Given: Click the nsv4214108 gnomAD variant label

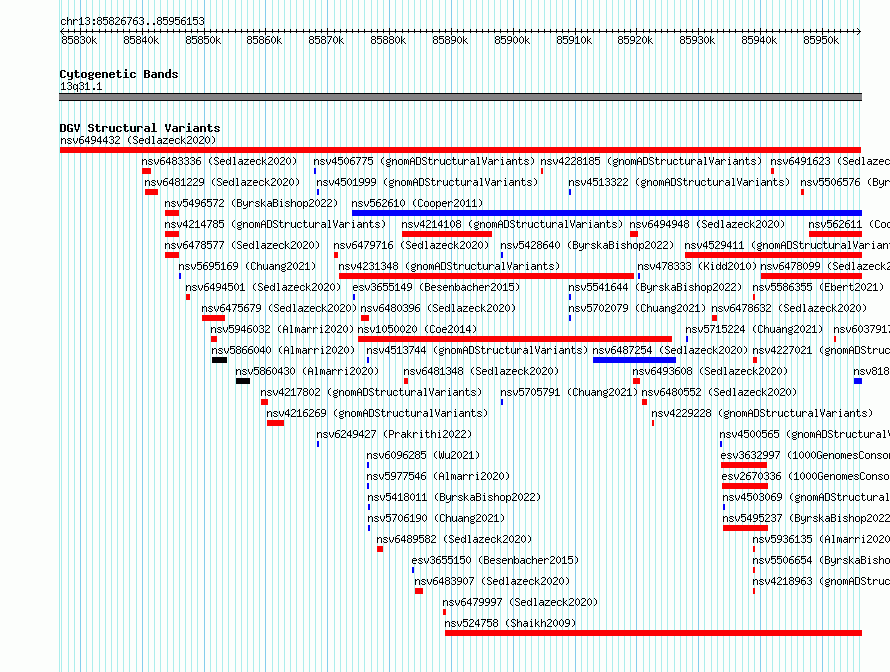Looking at the screenshot, I should pos(512,224).
